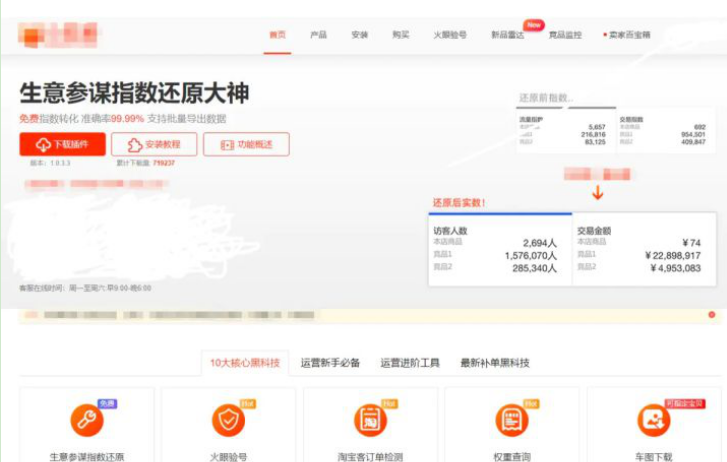Click the Hot badge on 火眼验号 card

pyautogui.click(x=248, y=404)
